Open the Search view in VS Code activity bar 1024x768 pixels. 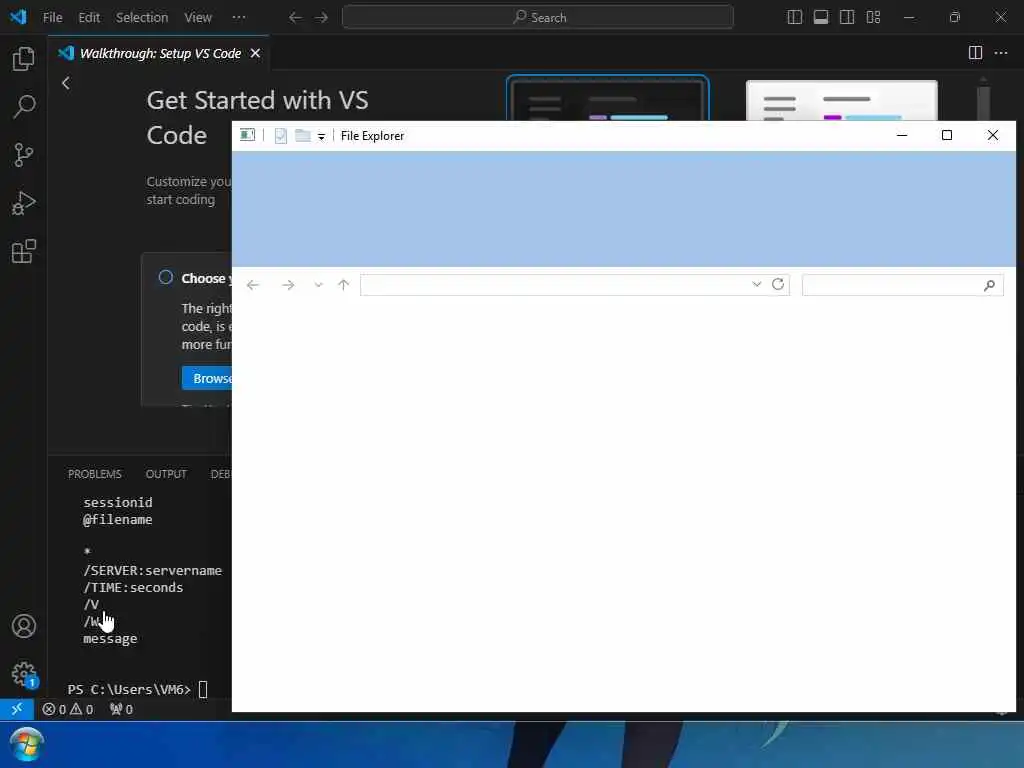24,106
